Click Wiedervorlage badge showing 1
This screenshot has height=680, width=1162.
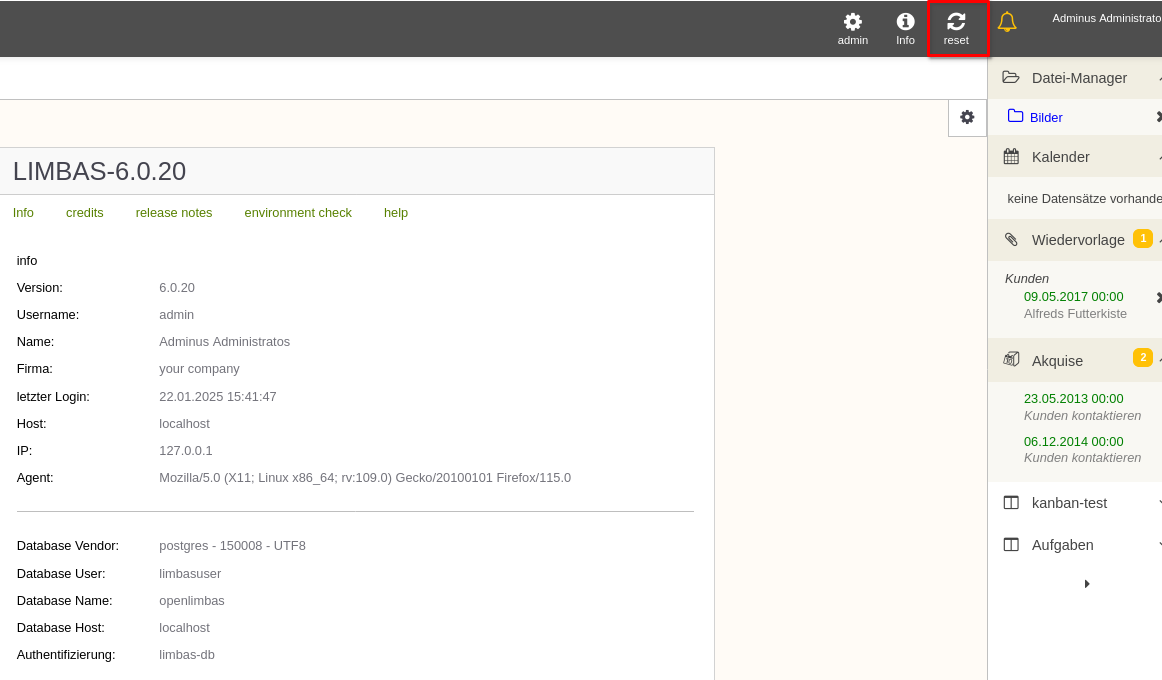[x=1143, y=239]
